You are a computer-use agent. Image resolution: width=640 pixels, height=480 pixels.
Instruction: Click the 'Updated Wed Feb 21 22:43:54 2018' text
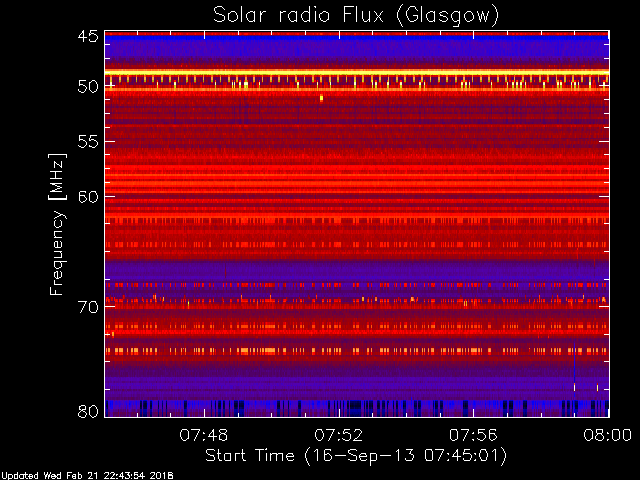pos(87,476)
